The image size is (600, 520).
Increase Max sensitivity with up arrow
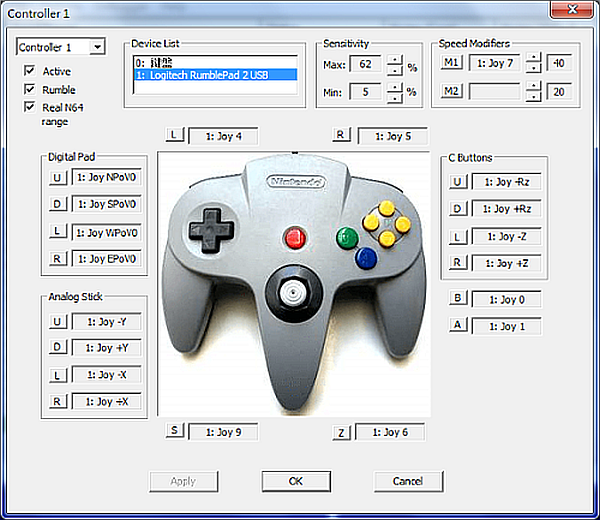click(395, 60)
